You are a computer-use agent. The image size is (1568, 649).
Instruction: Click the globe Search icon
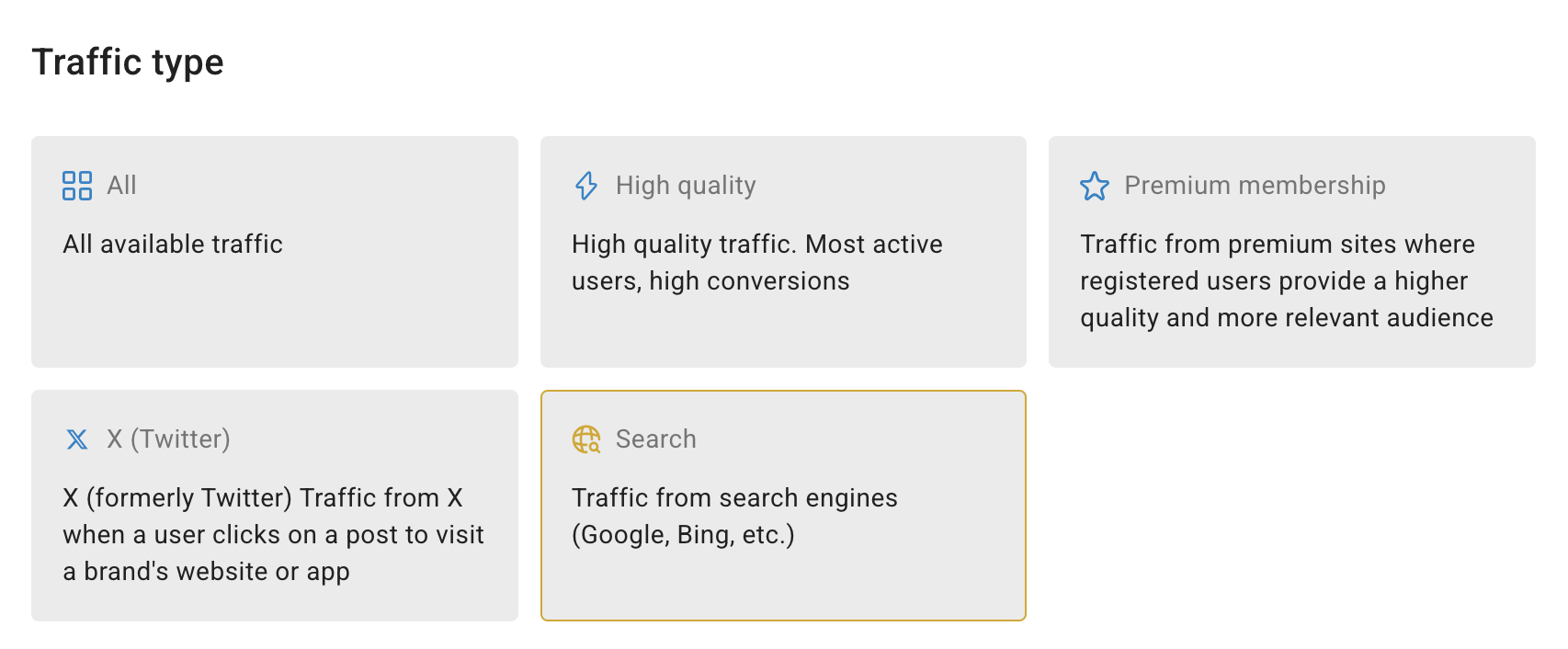tap(586, 439)
